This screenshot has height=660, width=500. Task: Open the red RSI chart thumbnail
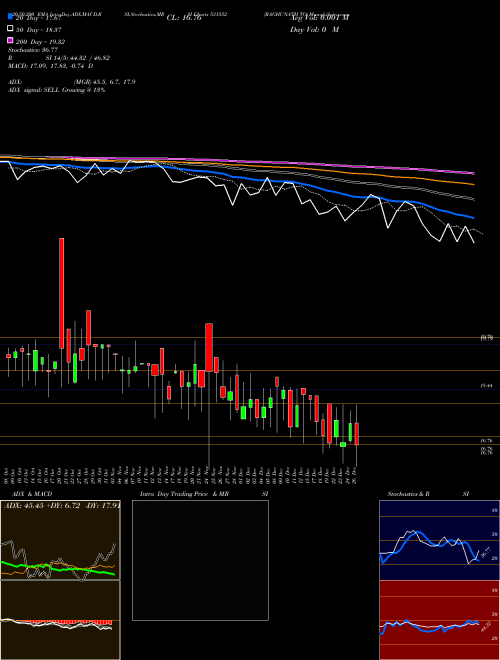click(x=439, y=620)
